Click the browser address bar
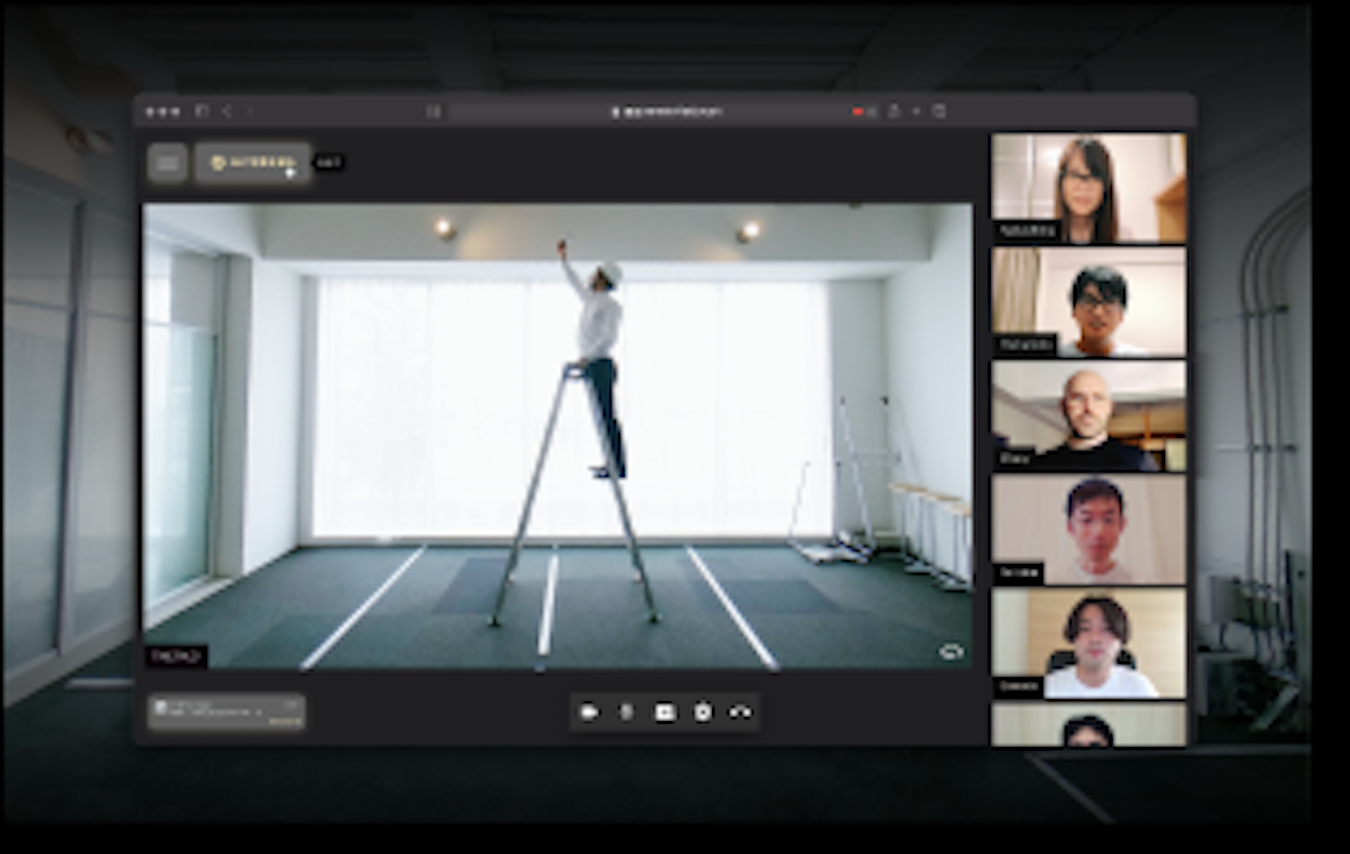 click(x=665, y=112)
